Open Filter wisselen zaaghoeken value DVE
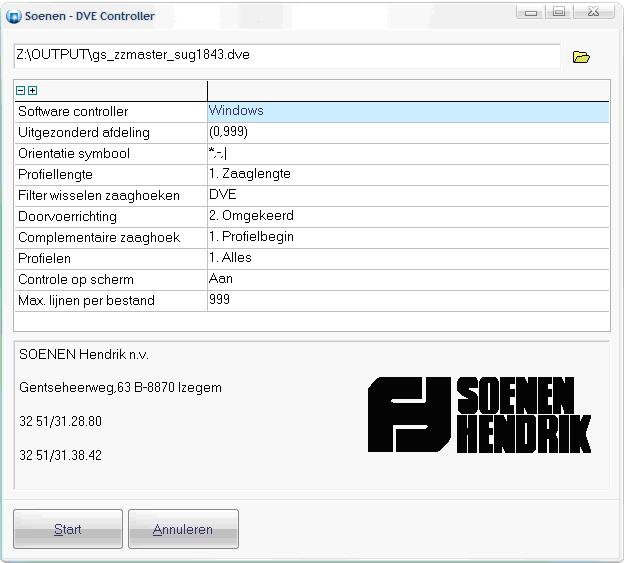 [x=408, y=196]
